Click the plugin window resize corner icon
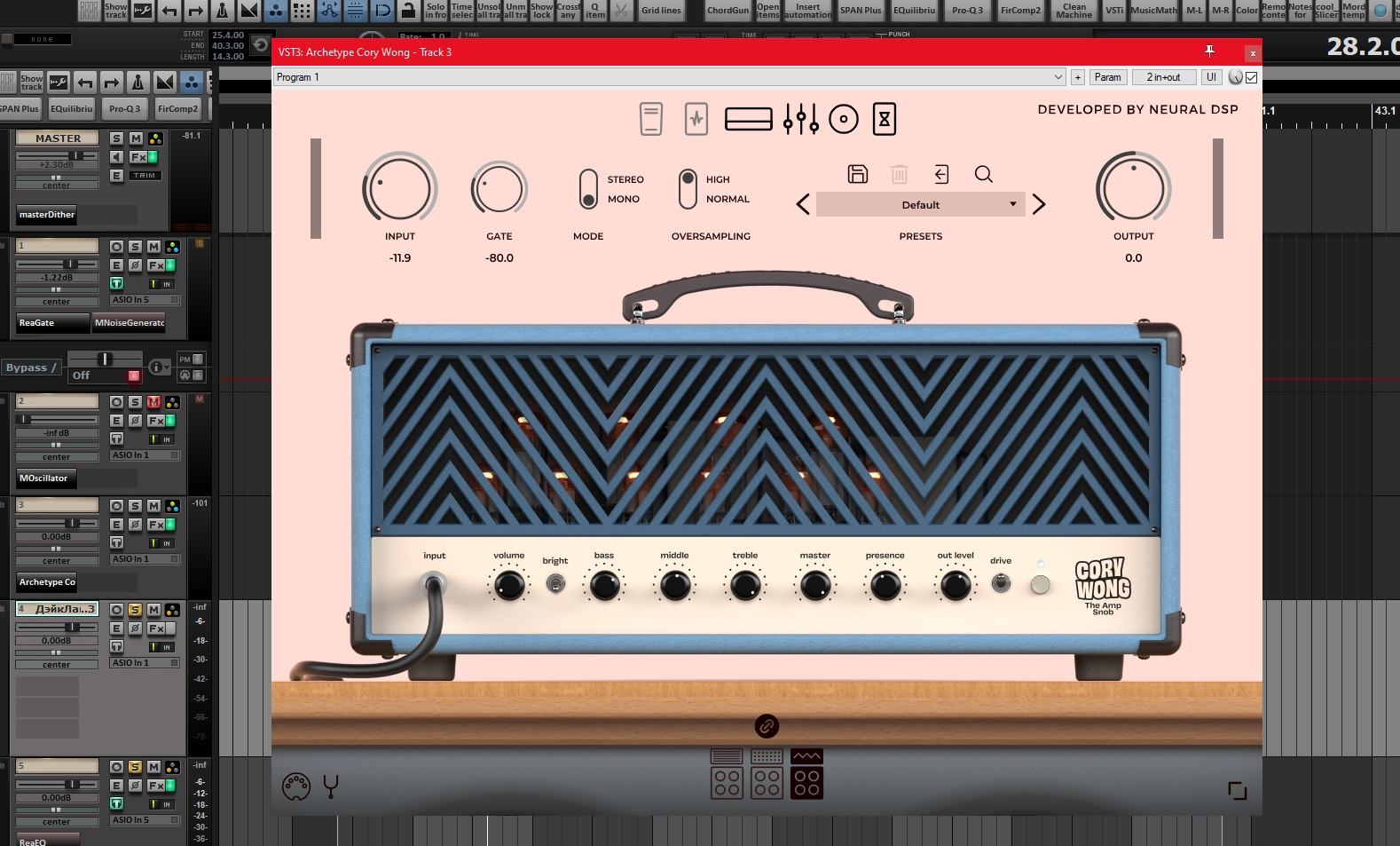The height and width of the screenshot is (846, 1400). click(1238, 790)
